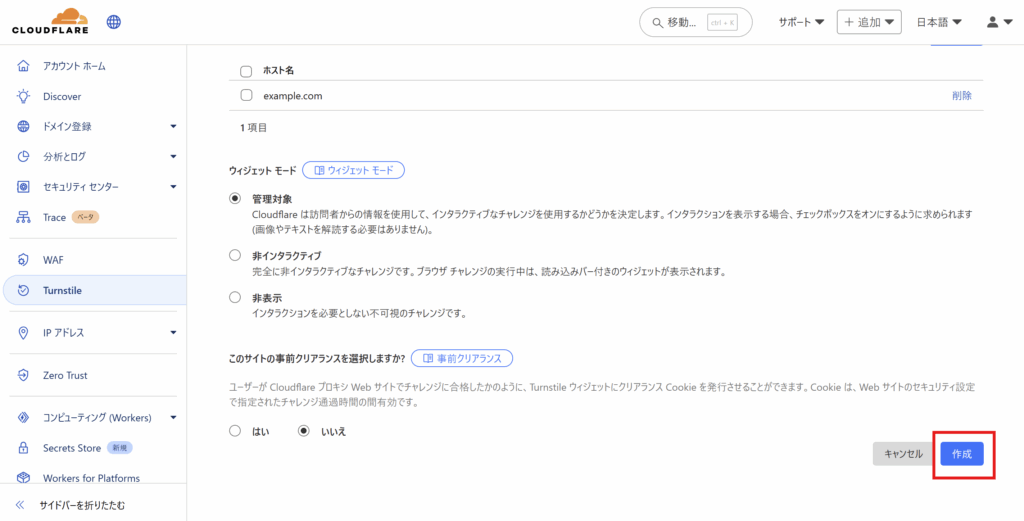Click the コンピューティング (Workers) icon

coord(24,418)
